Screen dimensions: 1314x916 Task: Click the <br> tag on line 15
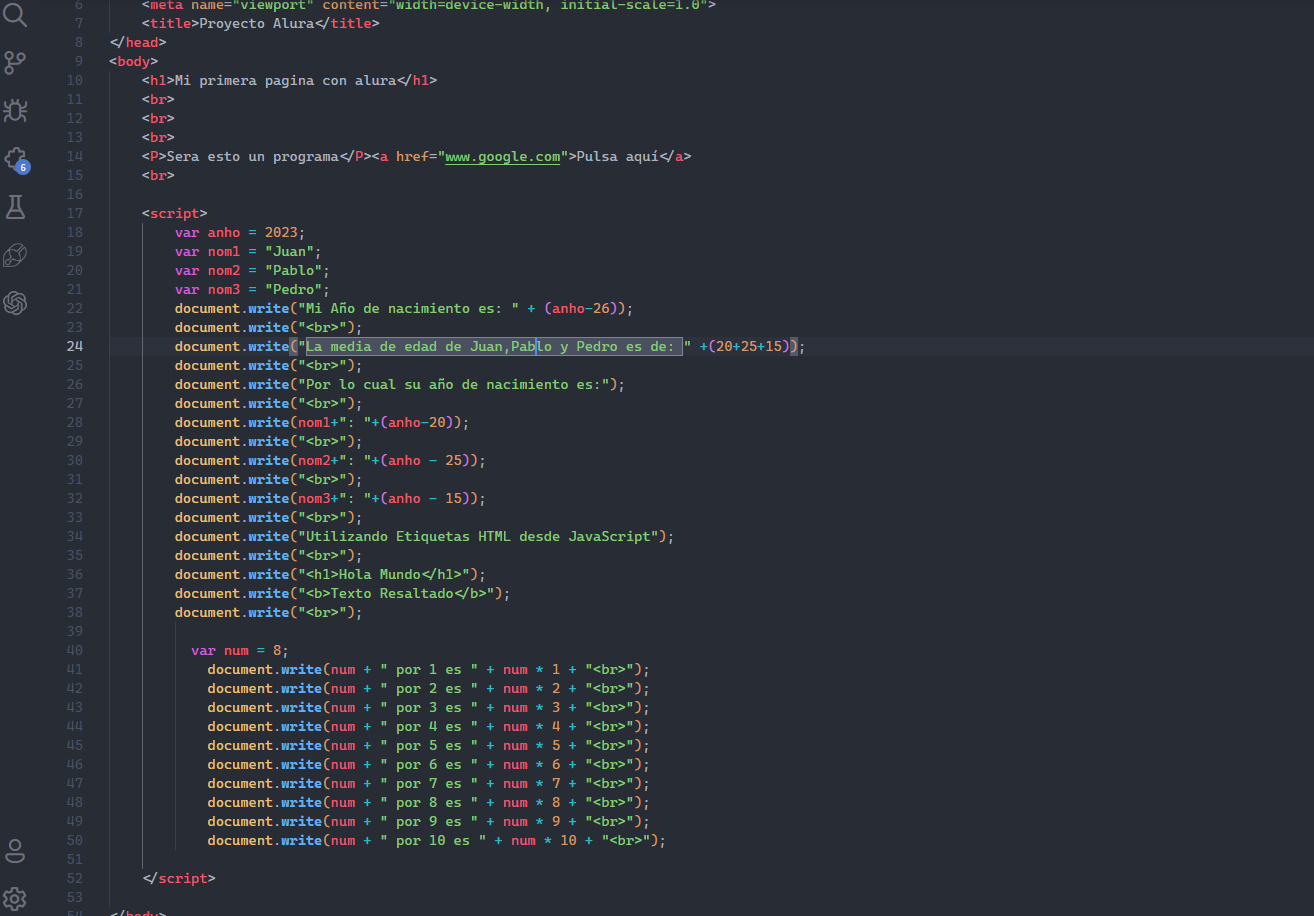coord(158,175)
